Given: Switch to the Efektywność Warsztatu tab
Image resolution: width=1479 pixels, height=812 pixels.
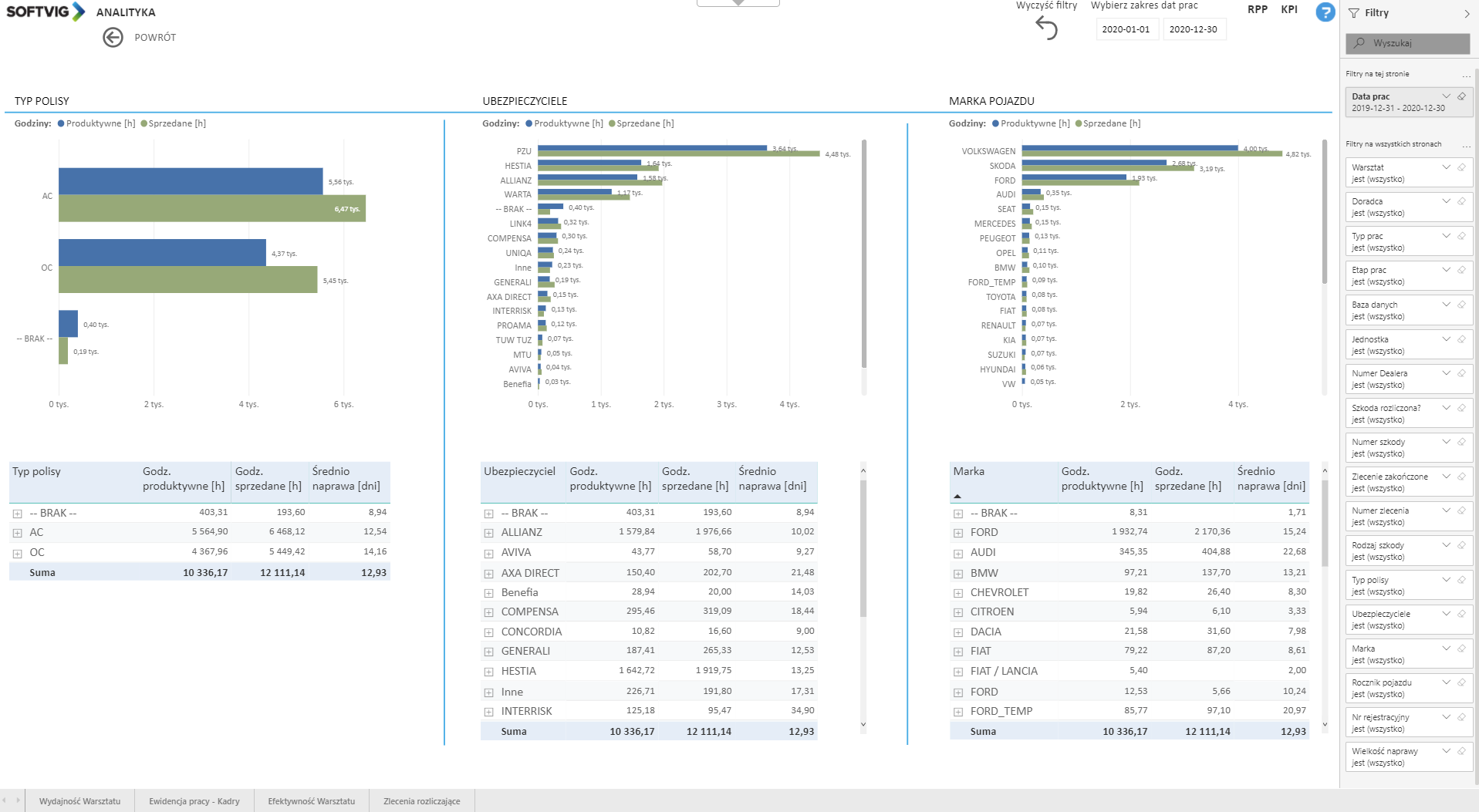Looking at the screenshot, I should (311, 801).
